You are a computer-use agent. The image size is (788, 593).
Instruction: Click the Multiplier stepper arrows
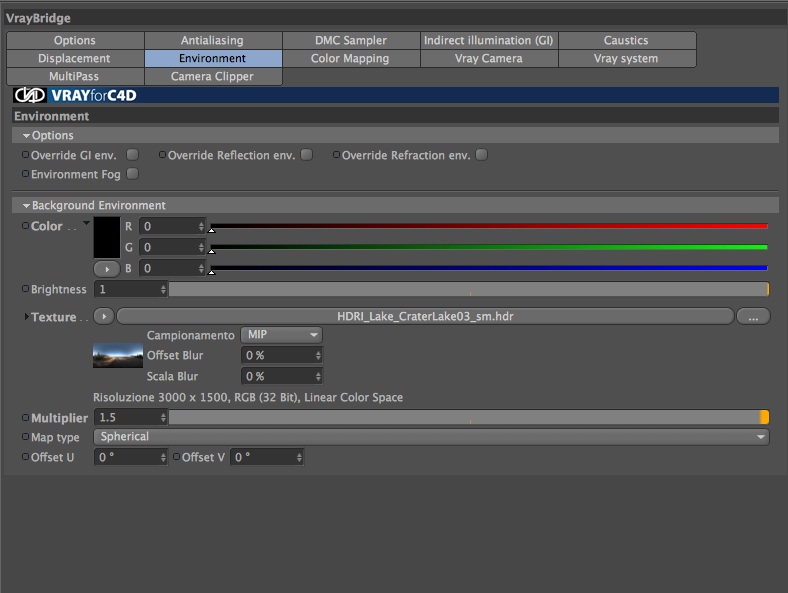tap(163, 418)
